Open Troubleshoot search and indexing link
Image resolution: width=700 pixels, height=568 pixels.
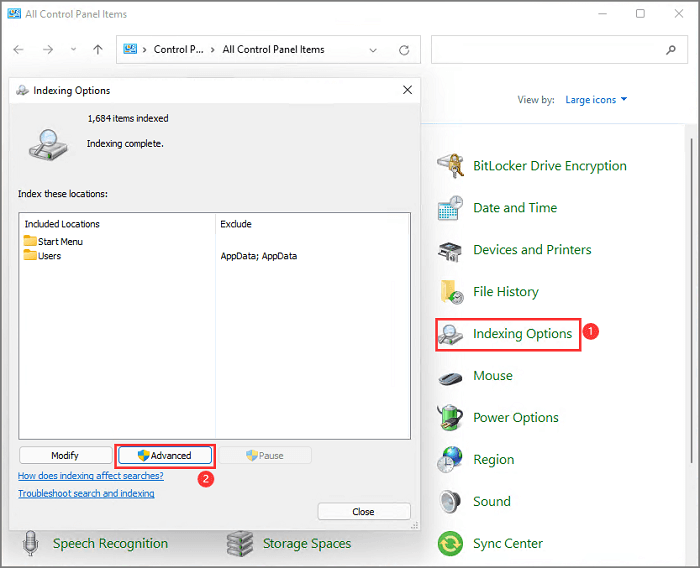click(86, 493)
